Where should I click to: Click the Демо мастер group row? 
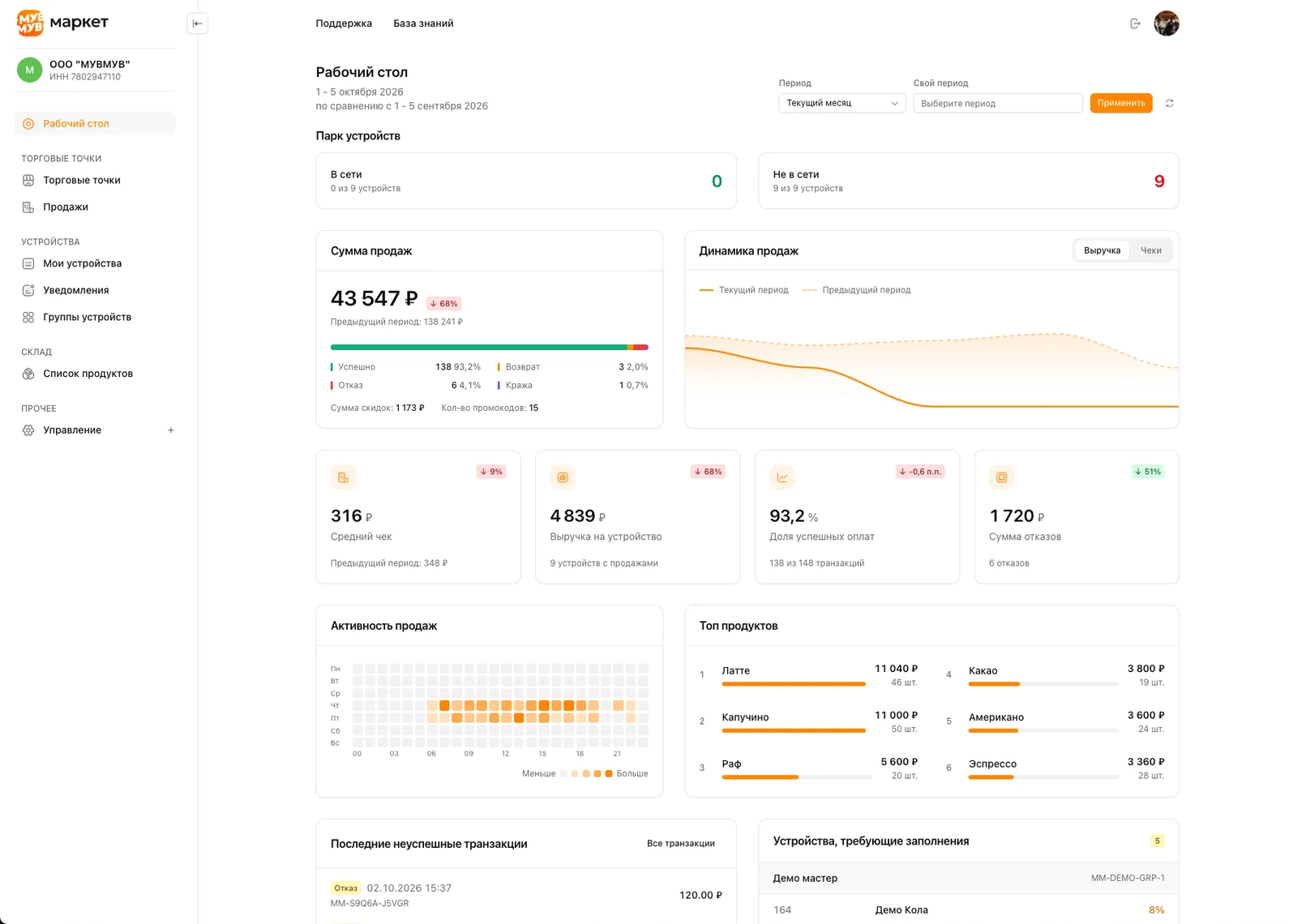click(968, 878)
